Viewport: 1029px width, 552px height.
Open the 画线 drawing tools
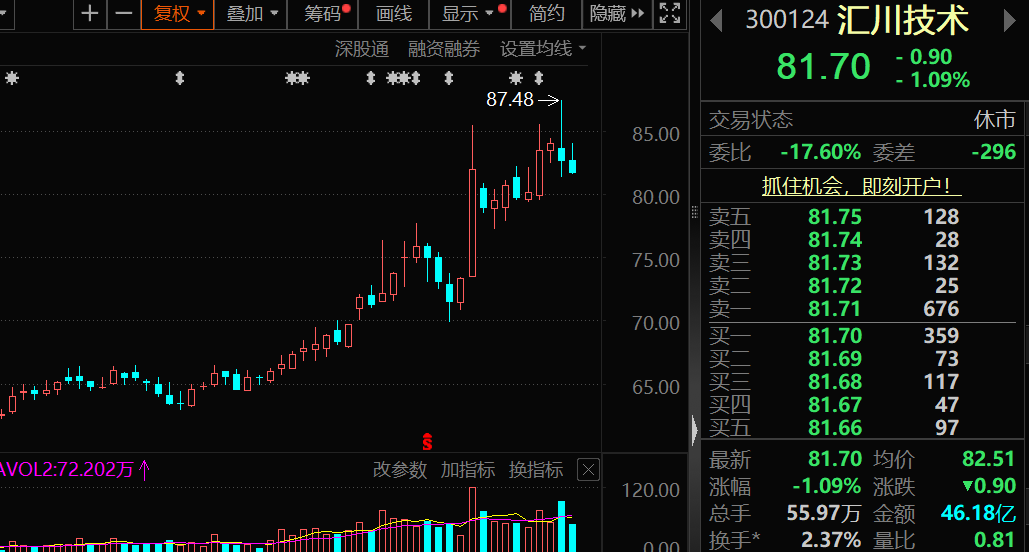pyautogui.click(x=394, y=14)
